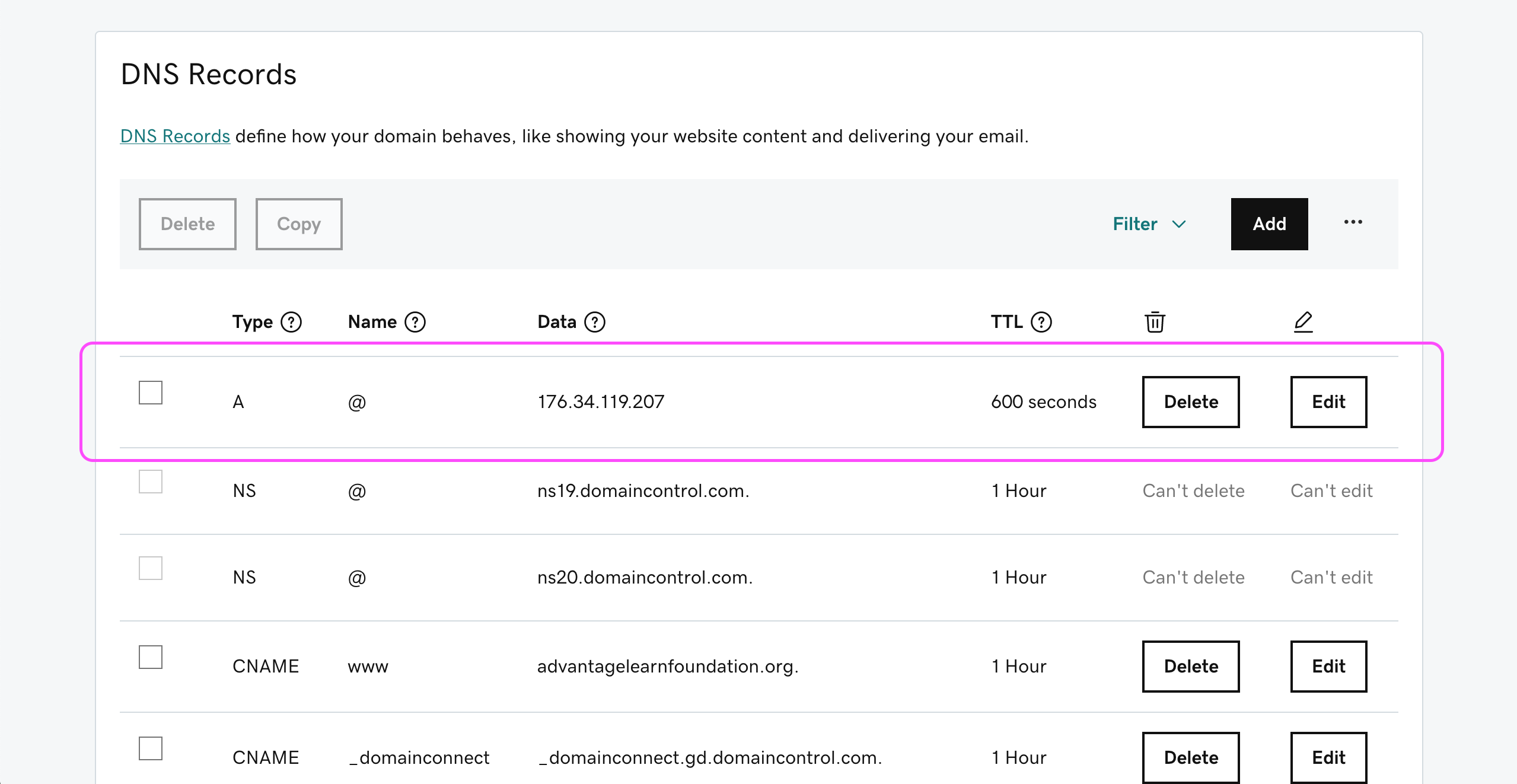
Task: Click Edit for the www CNAME record
Action: [x=1328, y=667]
